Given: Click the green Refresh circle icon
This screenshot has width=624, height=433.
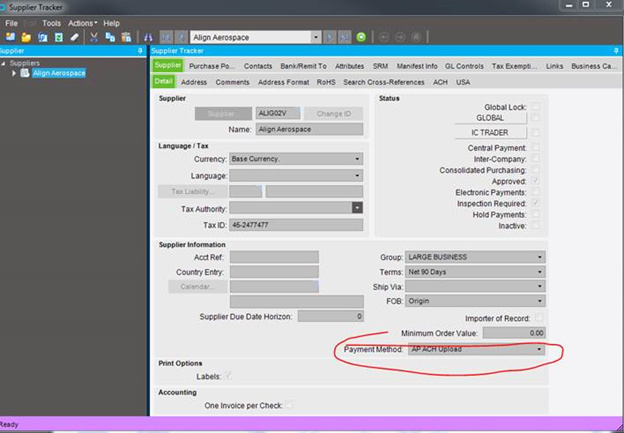Looking at the screenshot, I should pos(361,37).
